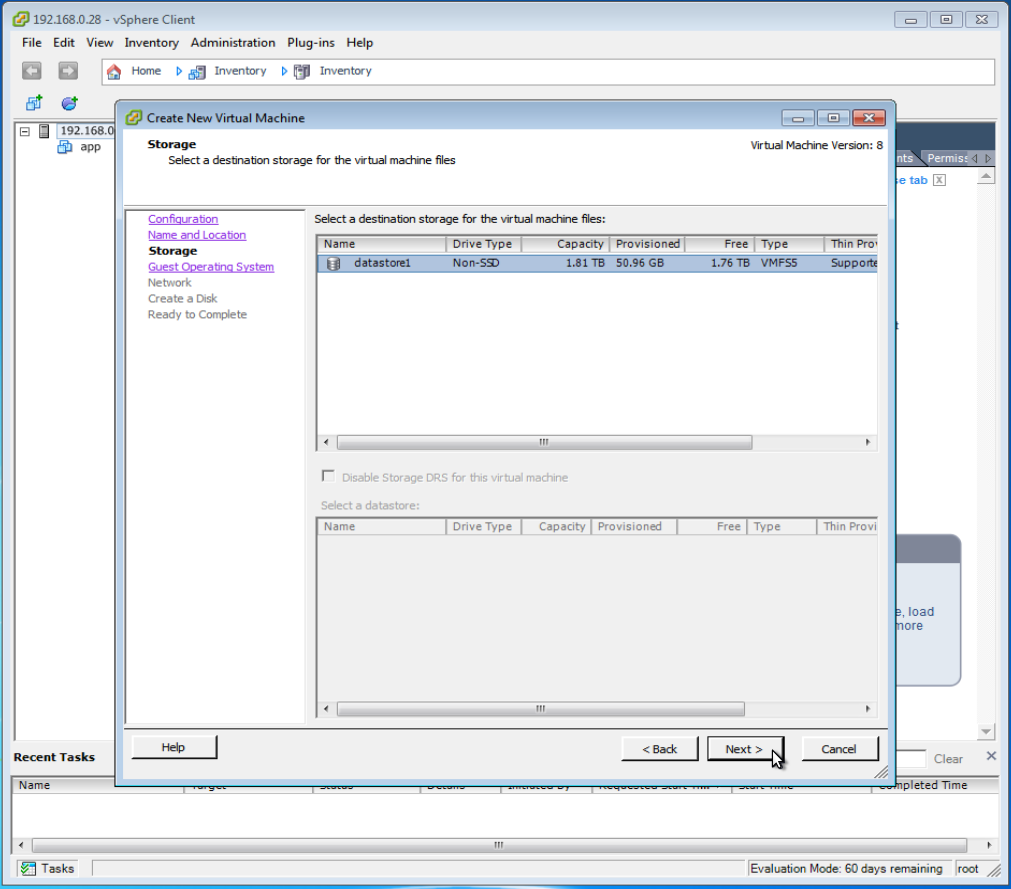Open the File menu
This screenshot has width=1011, height=889.
click(32, 43)
